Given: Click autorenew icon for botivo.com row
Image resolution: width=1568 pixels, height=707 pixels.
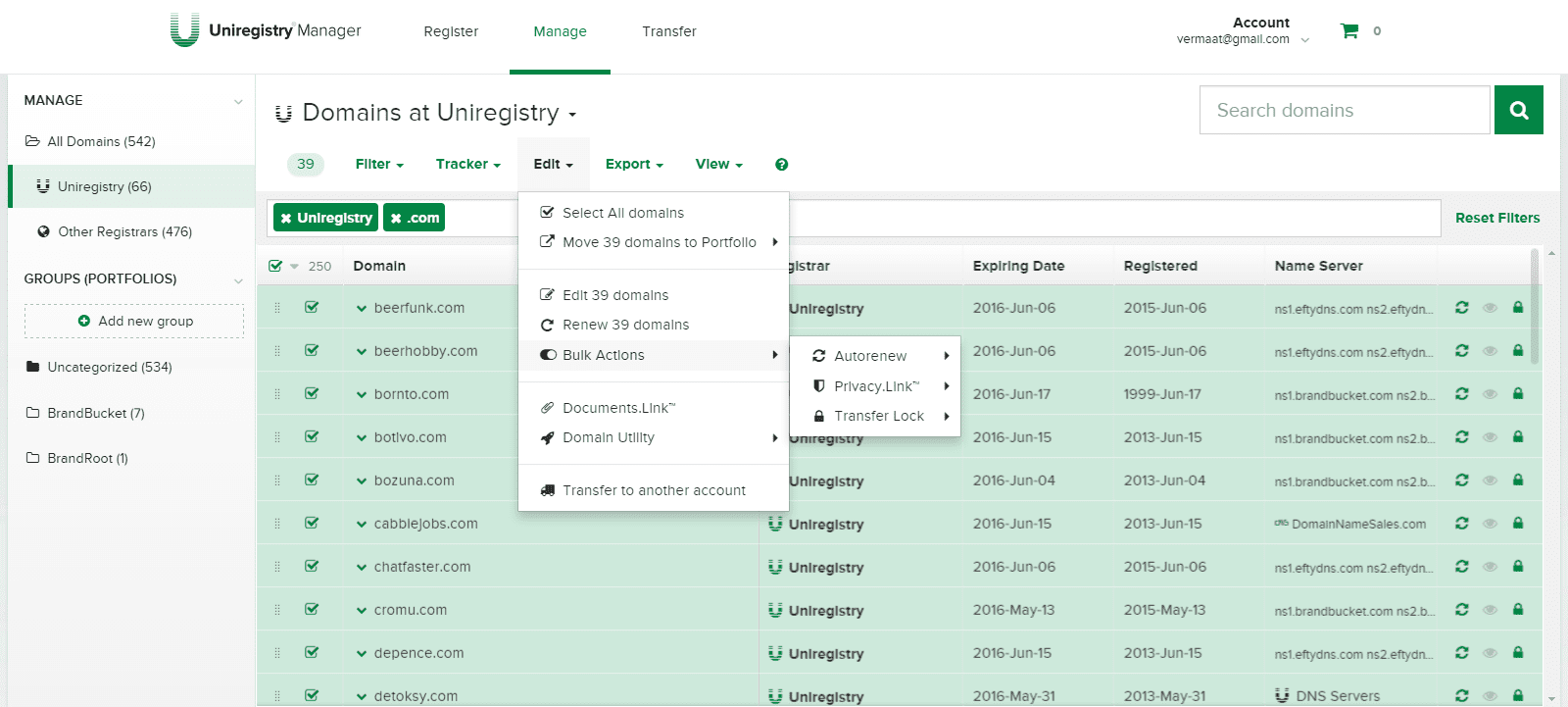Looking at the screenshot, I should point(1461,436).
